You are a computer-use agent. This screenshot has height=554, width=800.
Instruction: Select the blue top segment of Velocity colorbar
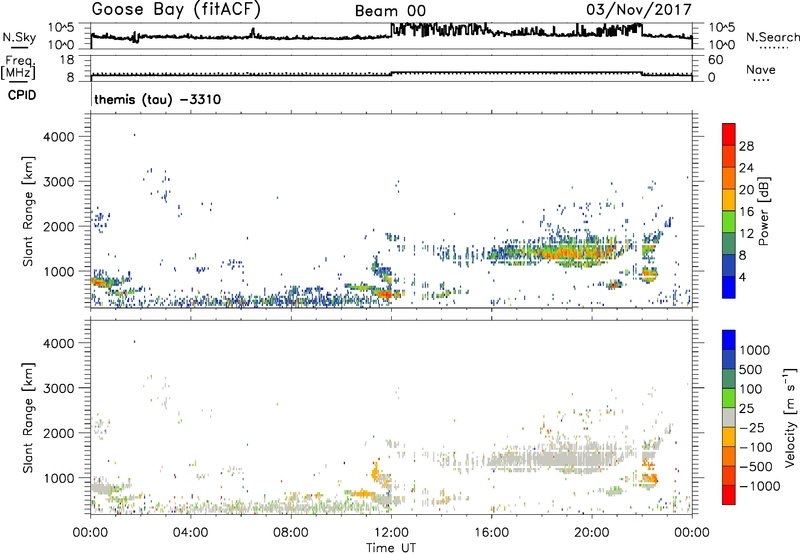(x=729, y=340)
